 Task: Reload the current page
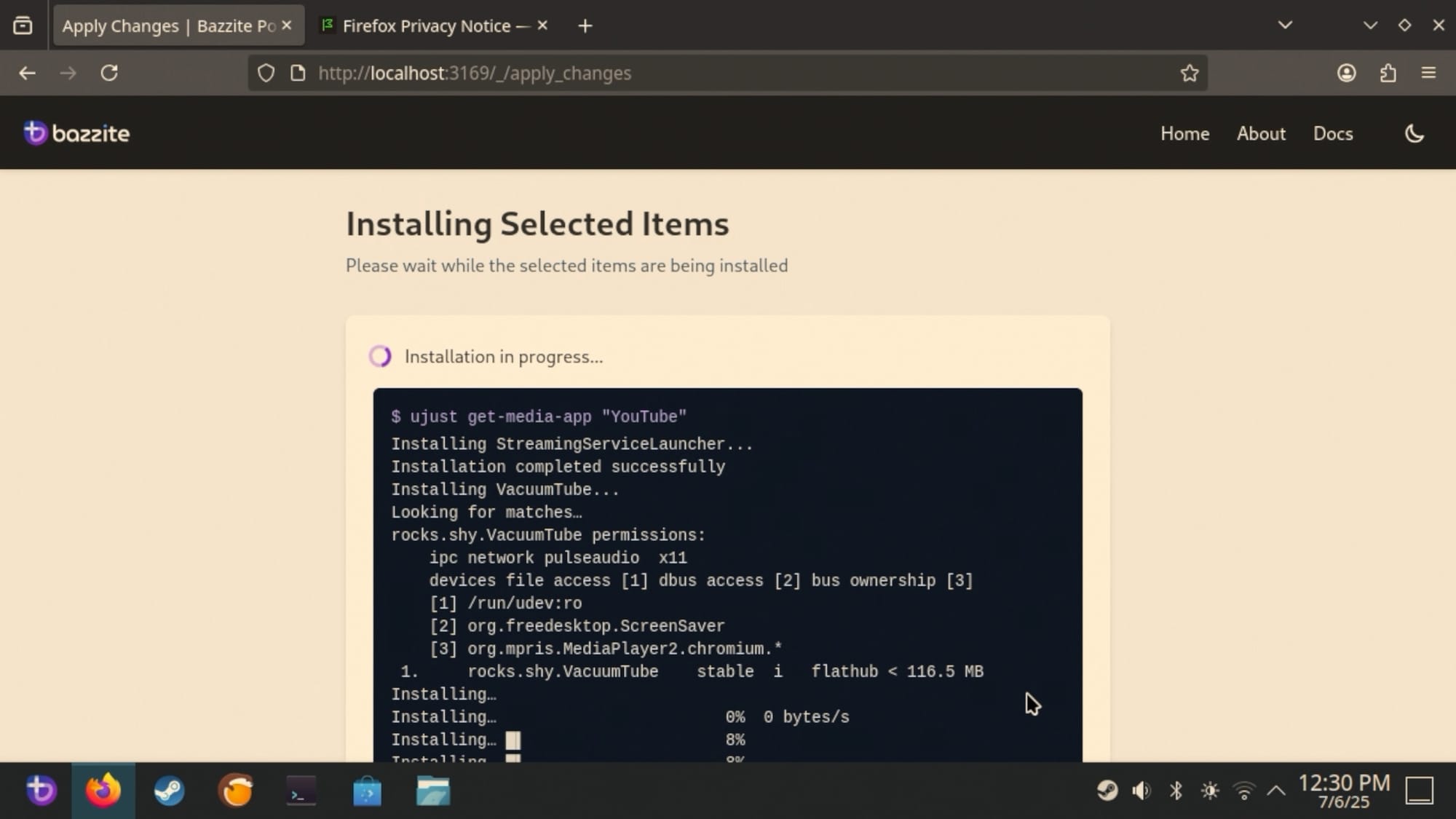point(109,73)
